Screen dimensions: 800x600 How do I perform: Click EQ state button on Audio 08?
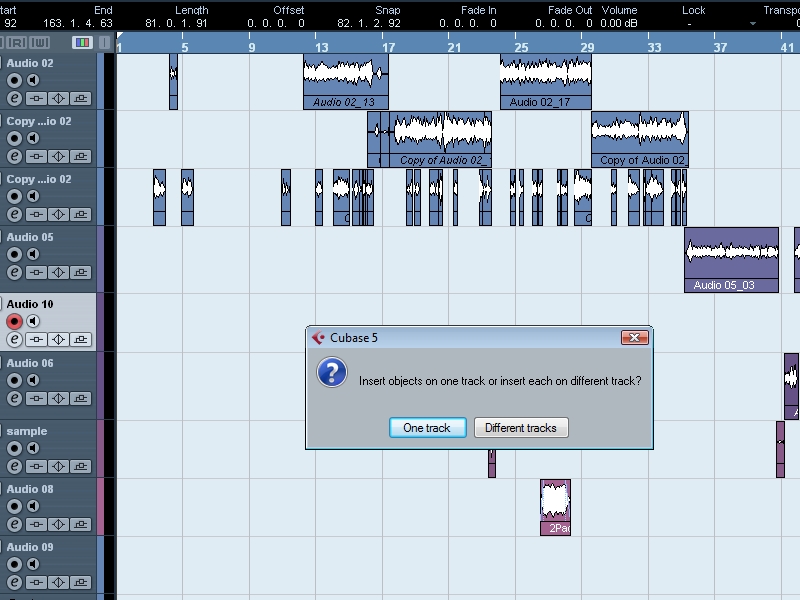(x=59, y=524)
